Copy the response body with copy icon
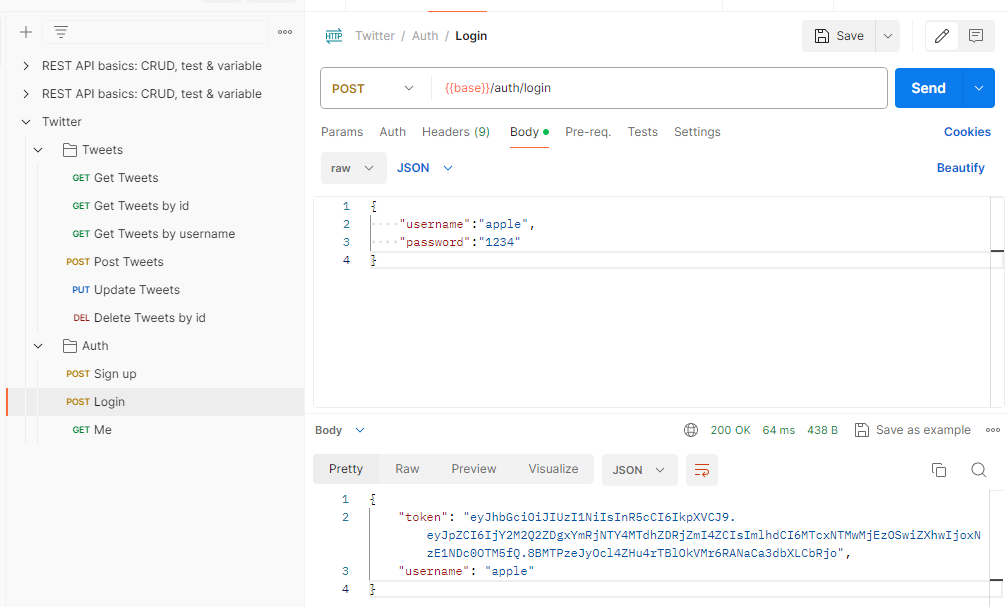This screenshot has width=1008, height=607. pos(939,470)
